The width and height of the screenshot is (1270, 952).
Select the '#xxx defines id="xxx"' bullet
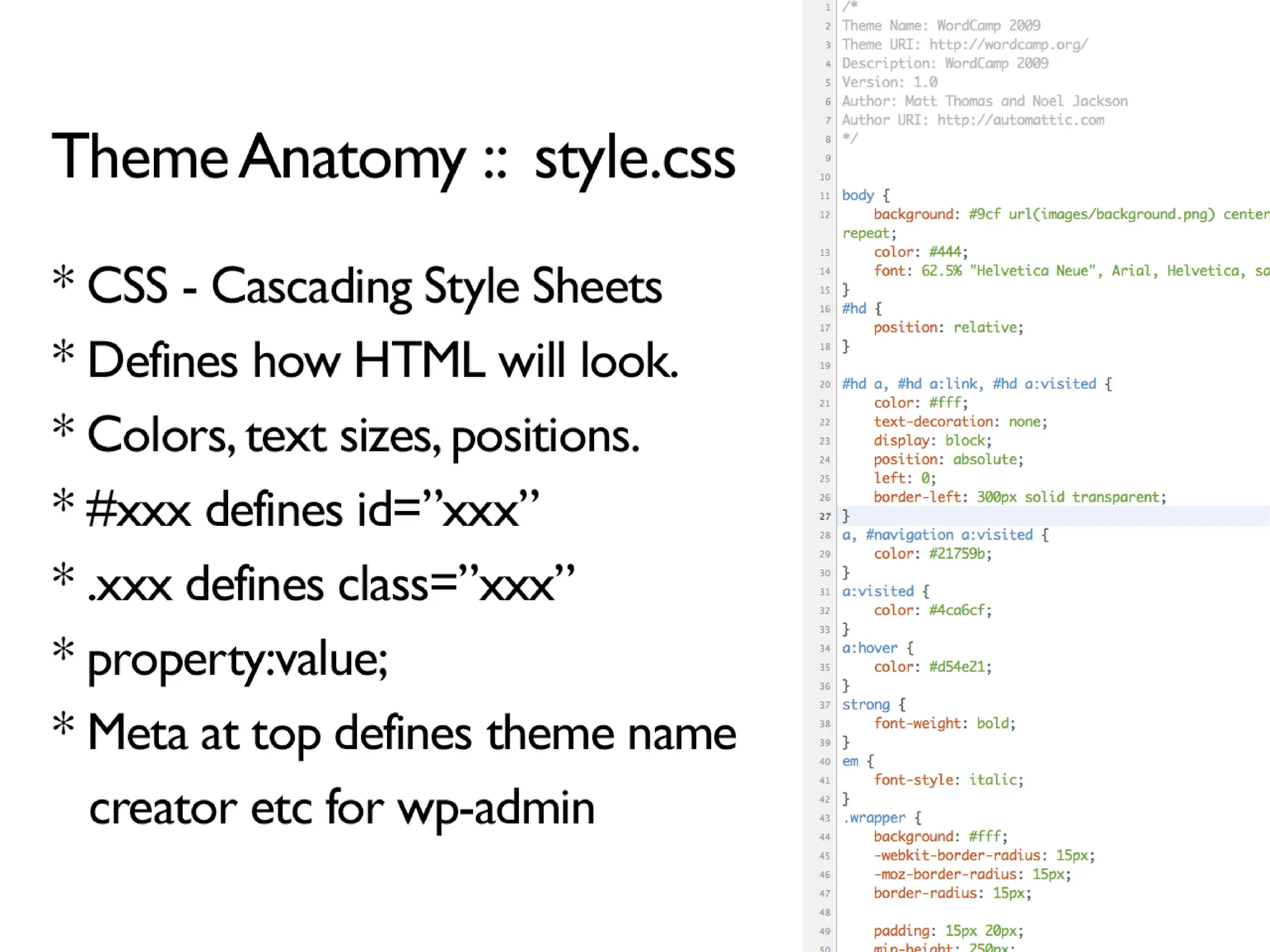313,510
